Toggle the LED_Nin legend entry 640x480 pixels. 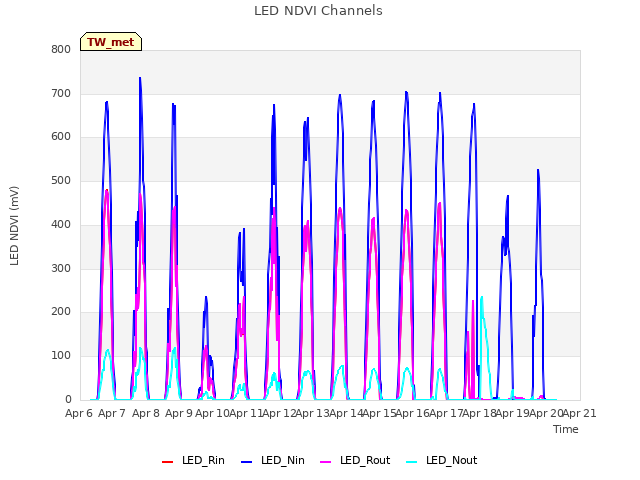[x=273, y=460]
